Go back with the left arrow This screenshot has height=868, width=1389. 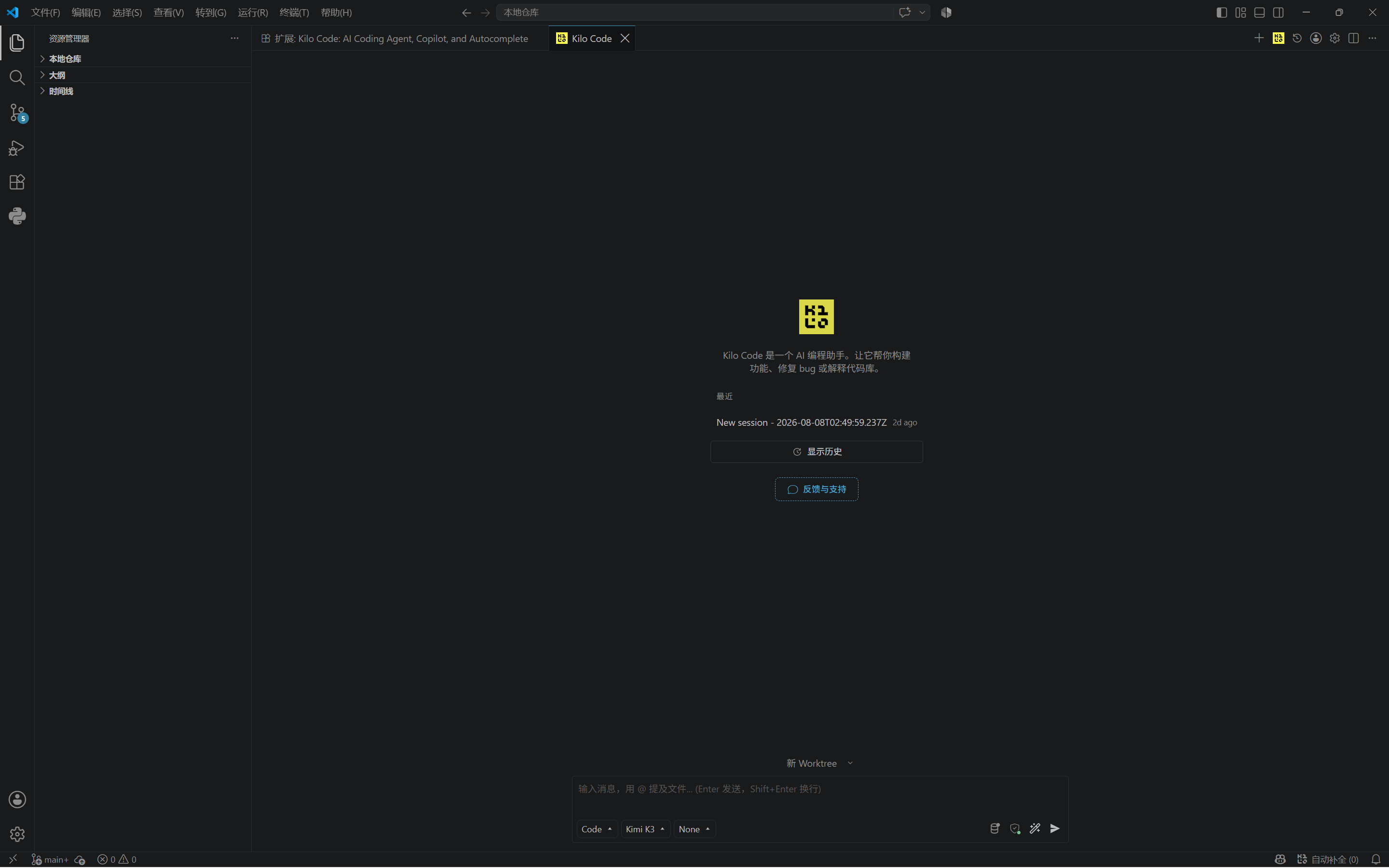466,12
